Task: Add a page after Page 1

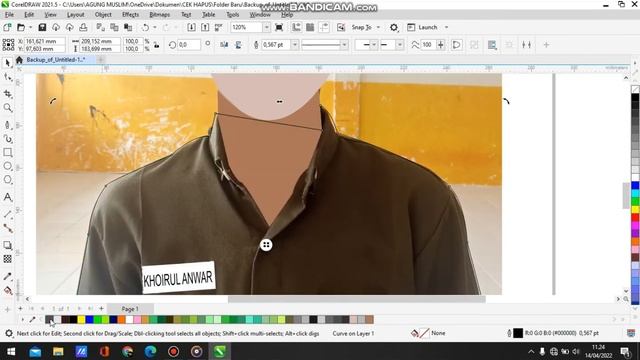Action: (101, 309)
